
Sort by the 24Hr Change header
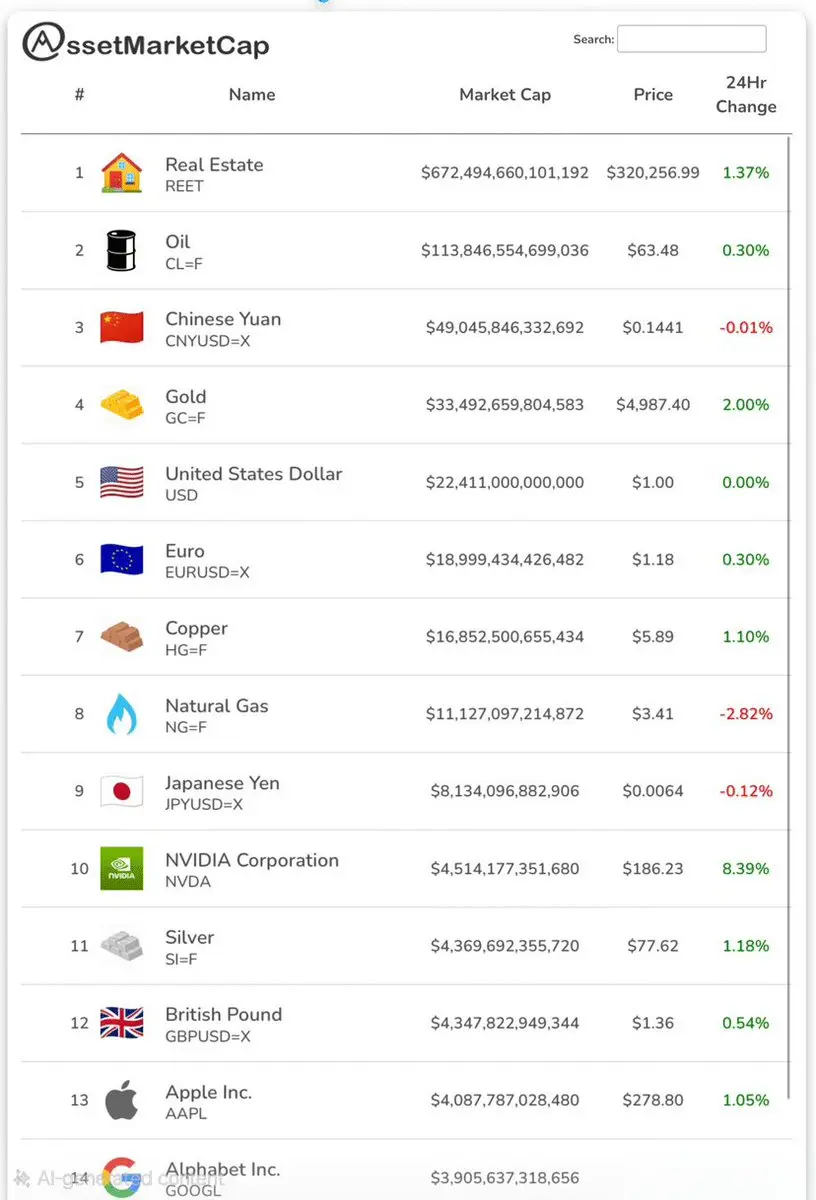(746, 95)
